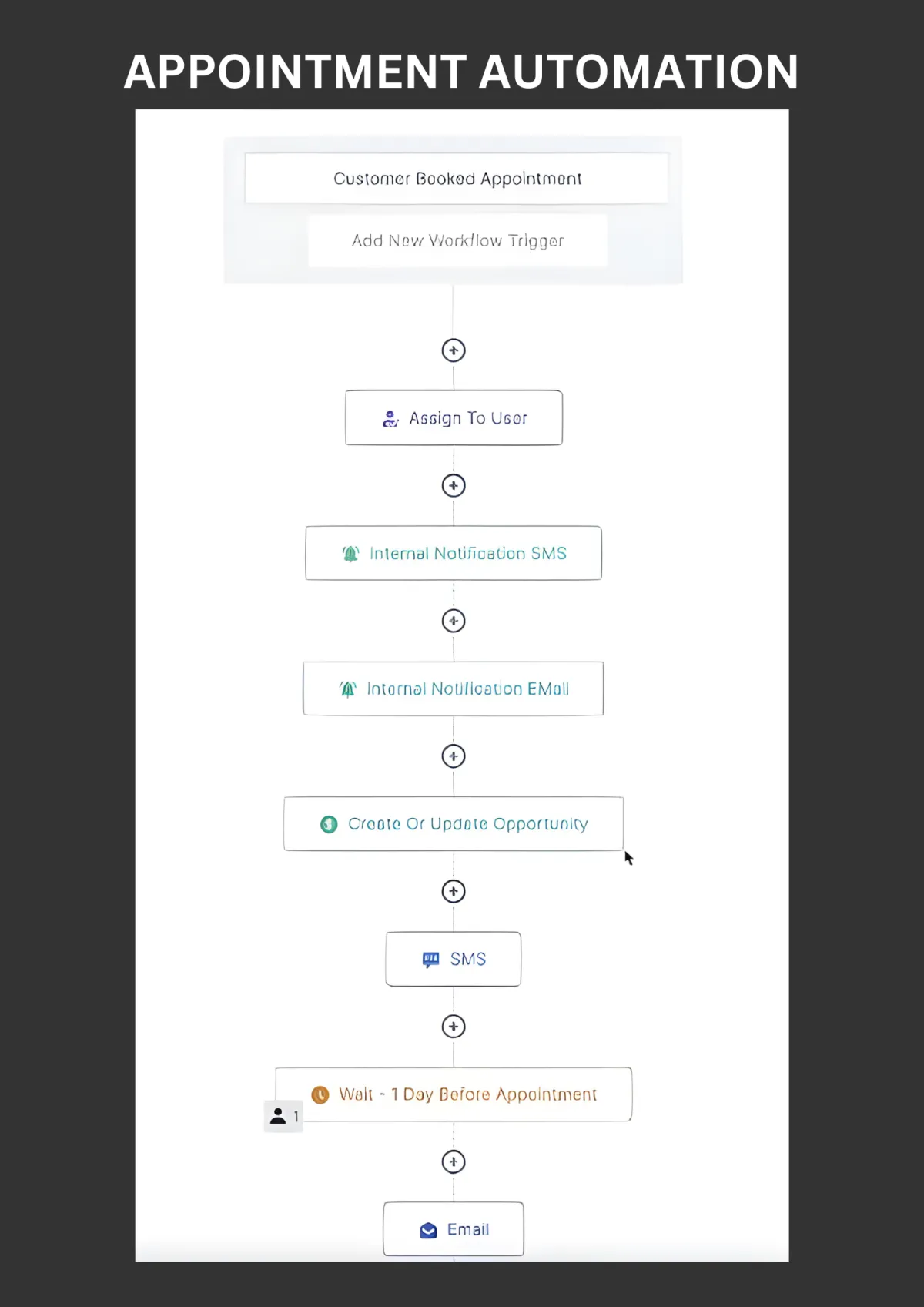Click the contact count badge showing 1
The image size is (924, 1307).
point(283,1116)
